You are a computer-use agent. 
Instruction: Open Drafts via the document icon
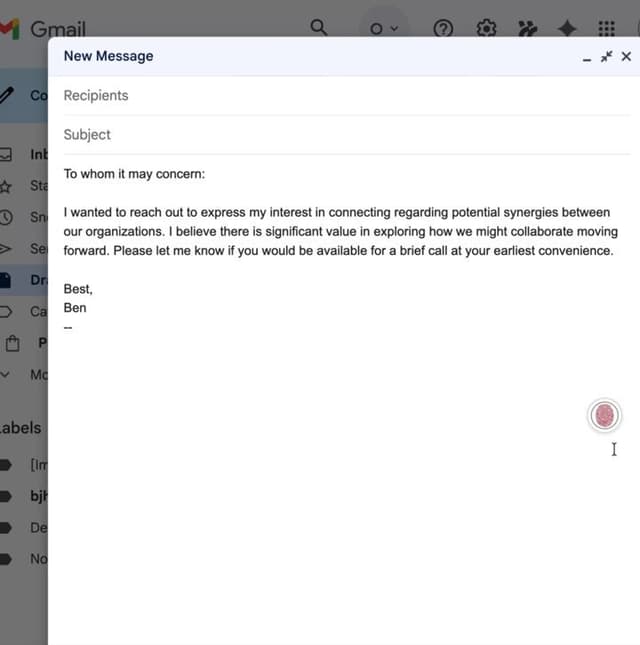point(5,280)
